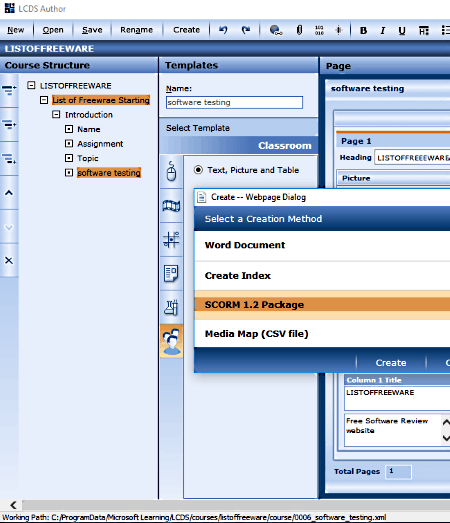Click the second add-item icon in Course Structure sidebar

point(9,124)
